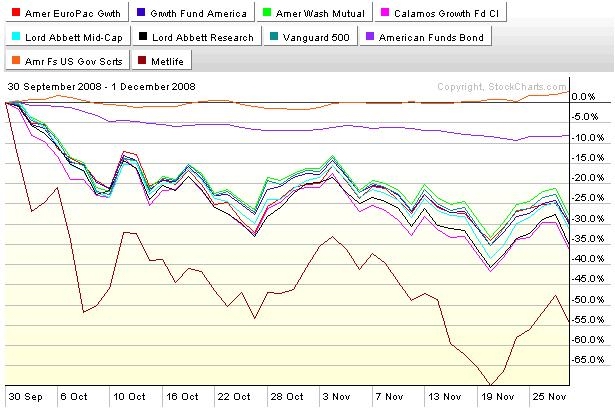
Task: Click the dark red Metlife swatch
Action: point(142,60)
